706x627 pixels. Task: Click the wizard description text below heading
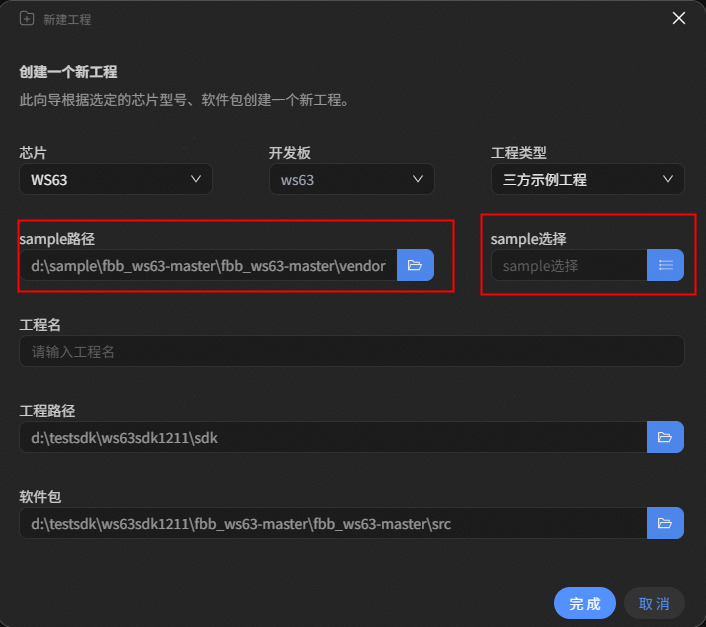click(183, 100)
